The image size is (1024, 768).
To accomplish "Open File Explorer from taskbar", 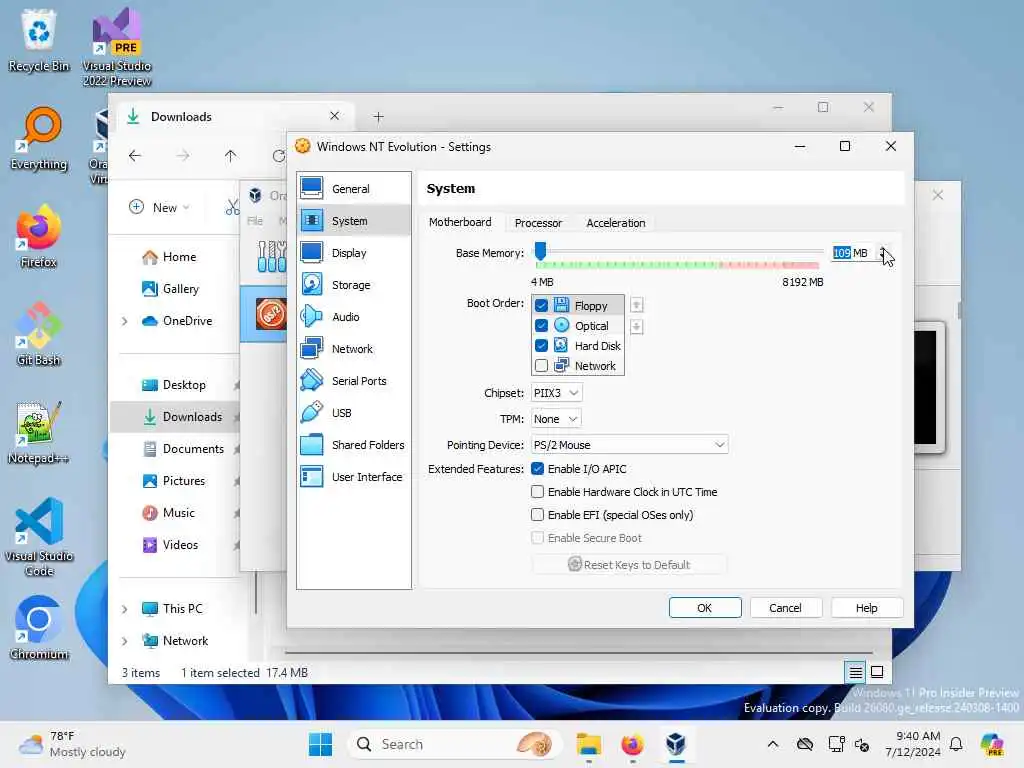I will pos(588,744).
